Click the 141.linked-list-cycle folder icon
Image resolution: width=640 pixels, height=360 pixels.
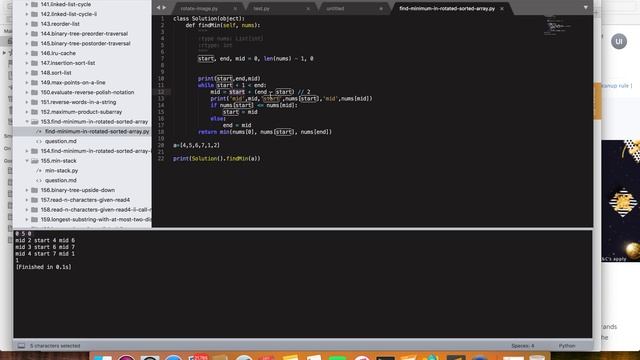pos(35,4)
